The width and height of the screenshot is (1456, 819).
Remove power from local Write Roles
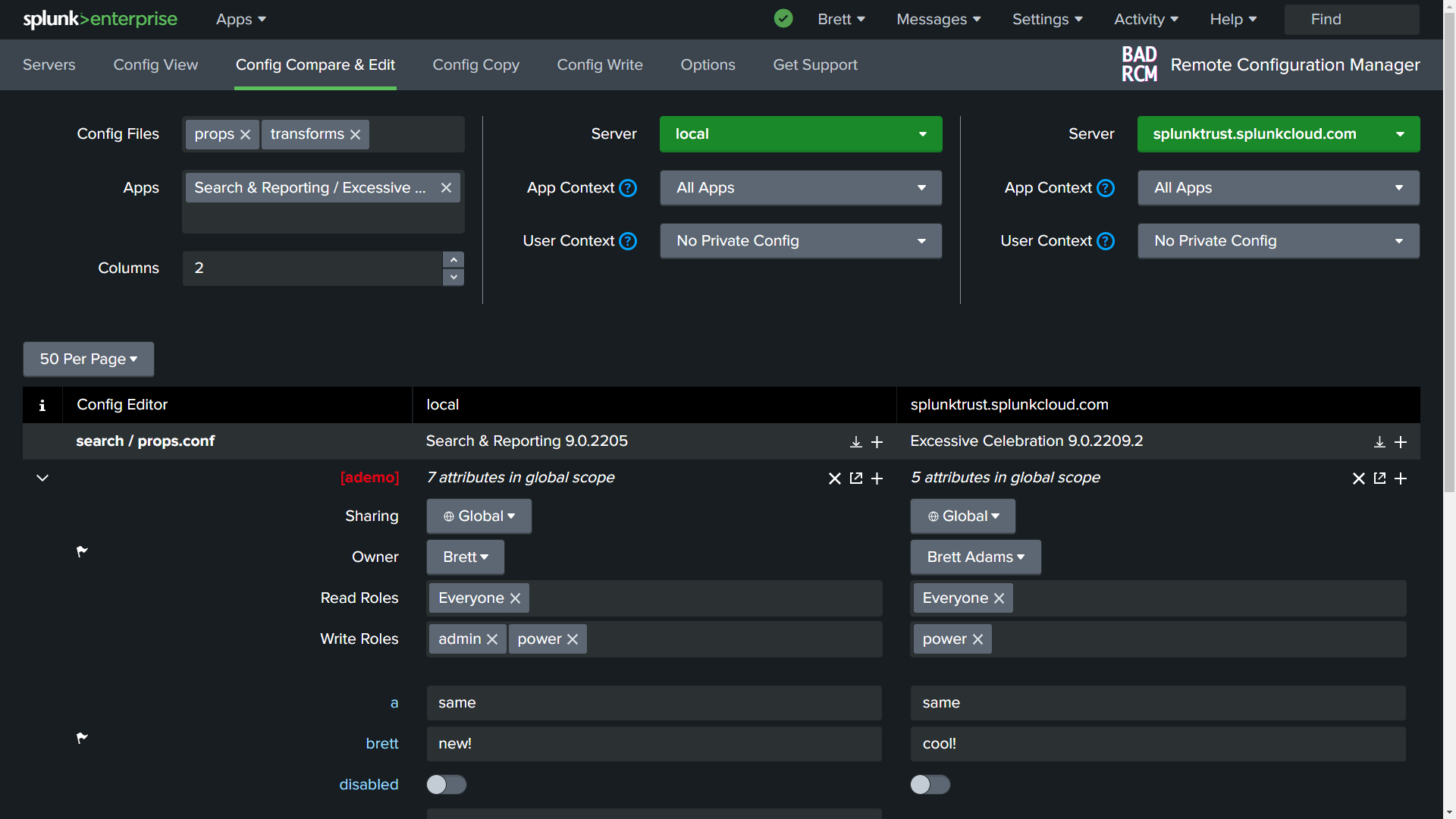(x=573, y=639)
